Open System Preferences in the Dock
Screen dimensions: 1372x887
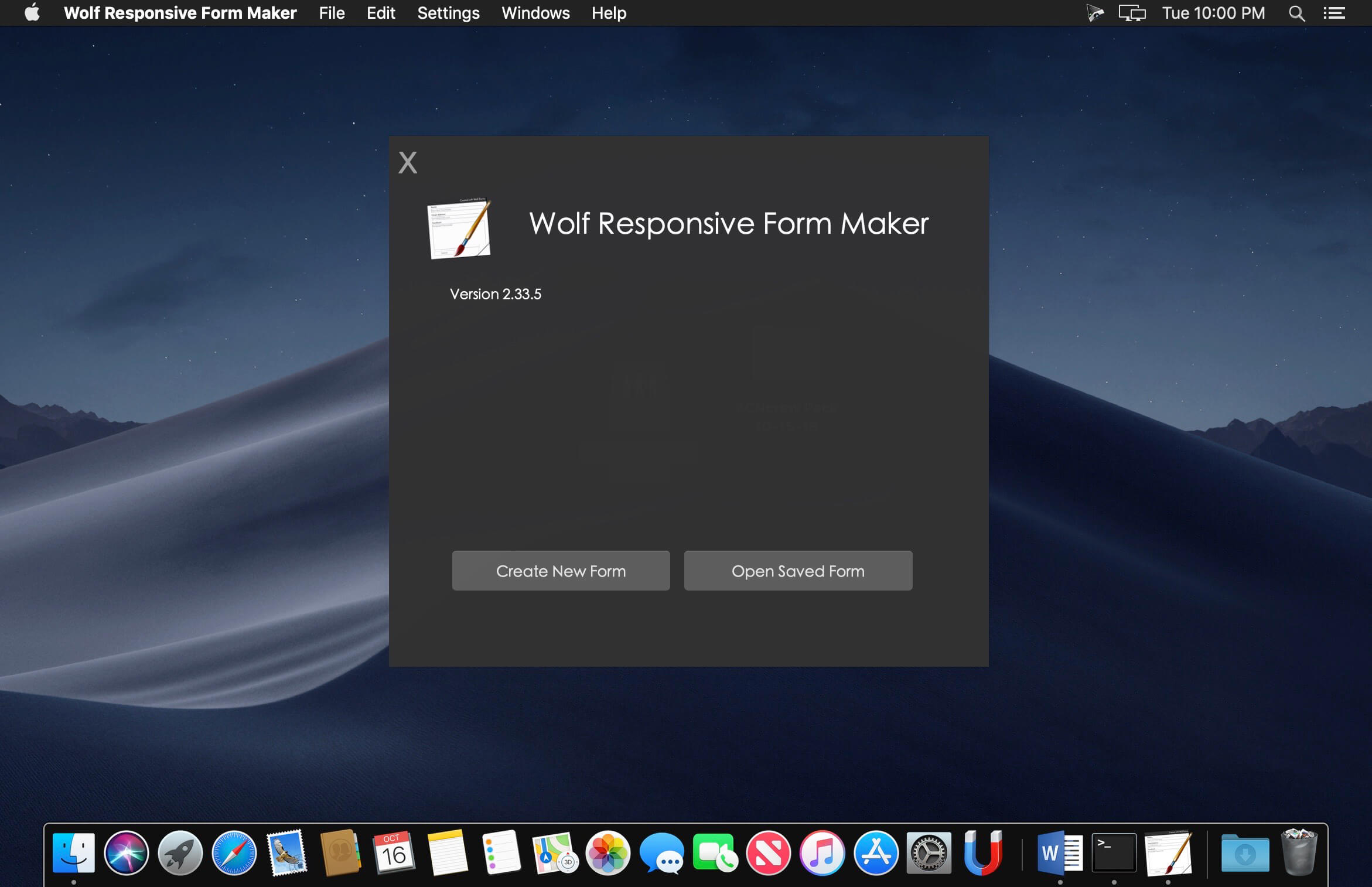(x=929, y=853)
